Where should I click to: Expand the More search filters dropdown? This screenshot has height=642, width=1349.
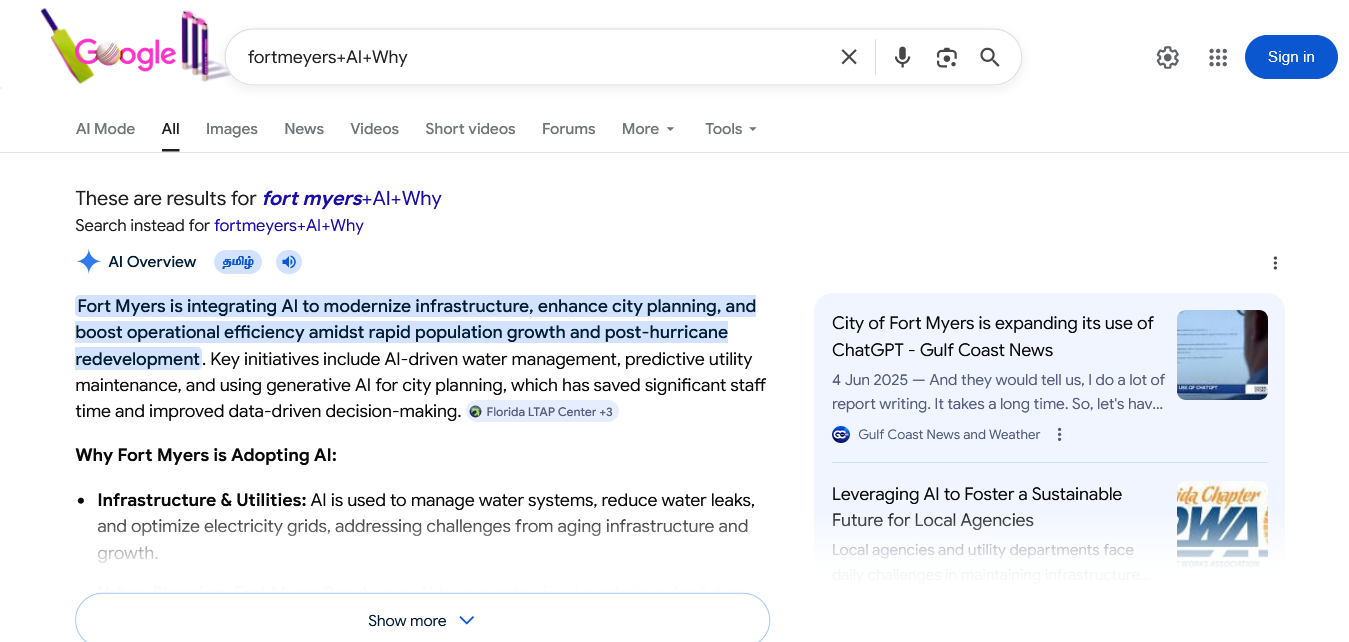[648, 129]
